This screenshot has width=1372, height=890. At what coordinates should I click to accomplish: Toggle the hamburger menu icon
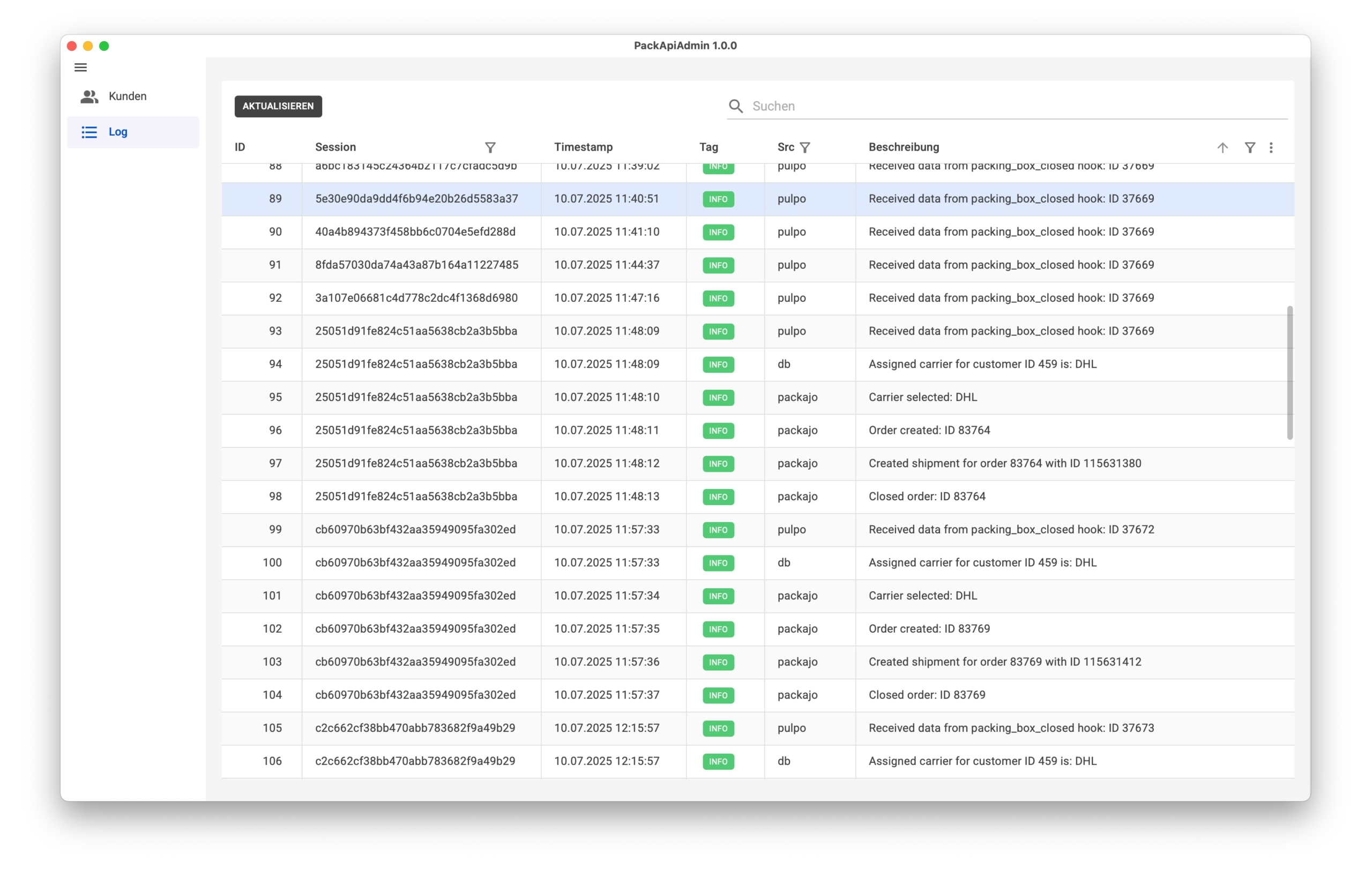tap(81, 68)
